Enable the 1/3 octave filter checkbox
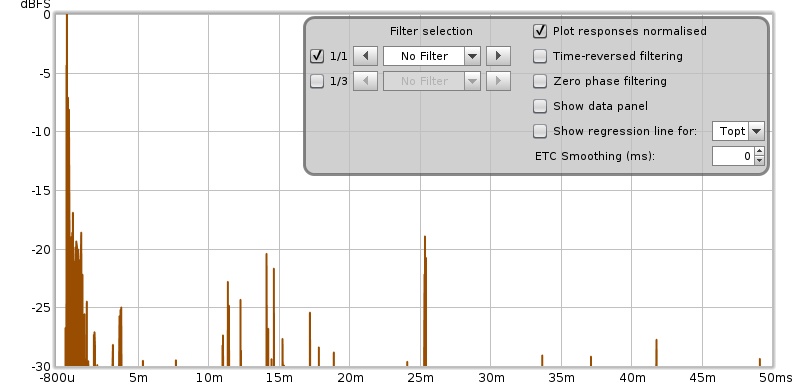Screen dimensions: 800x386 click(x=317, y=81)
